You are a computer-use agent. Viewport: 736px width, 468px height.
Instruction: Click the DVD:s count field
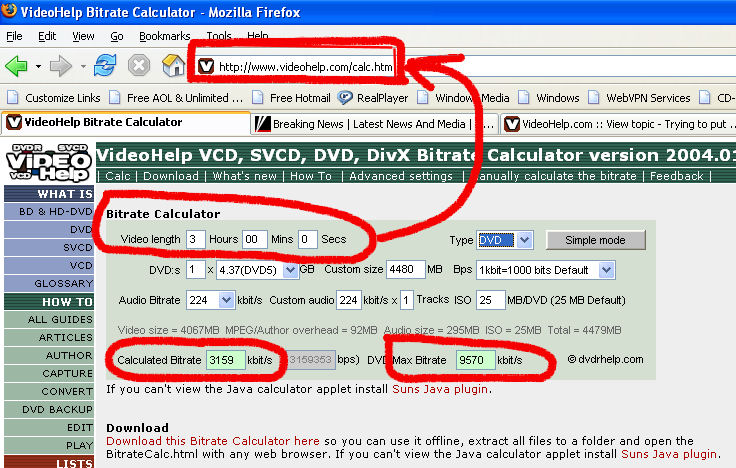coord(195,270)
